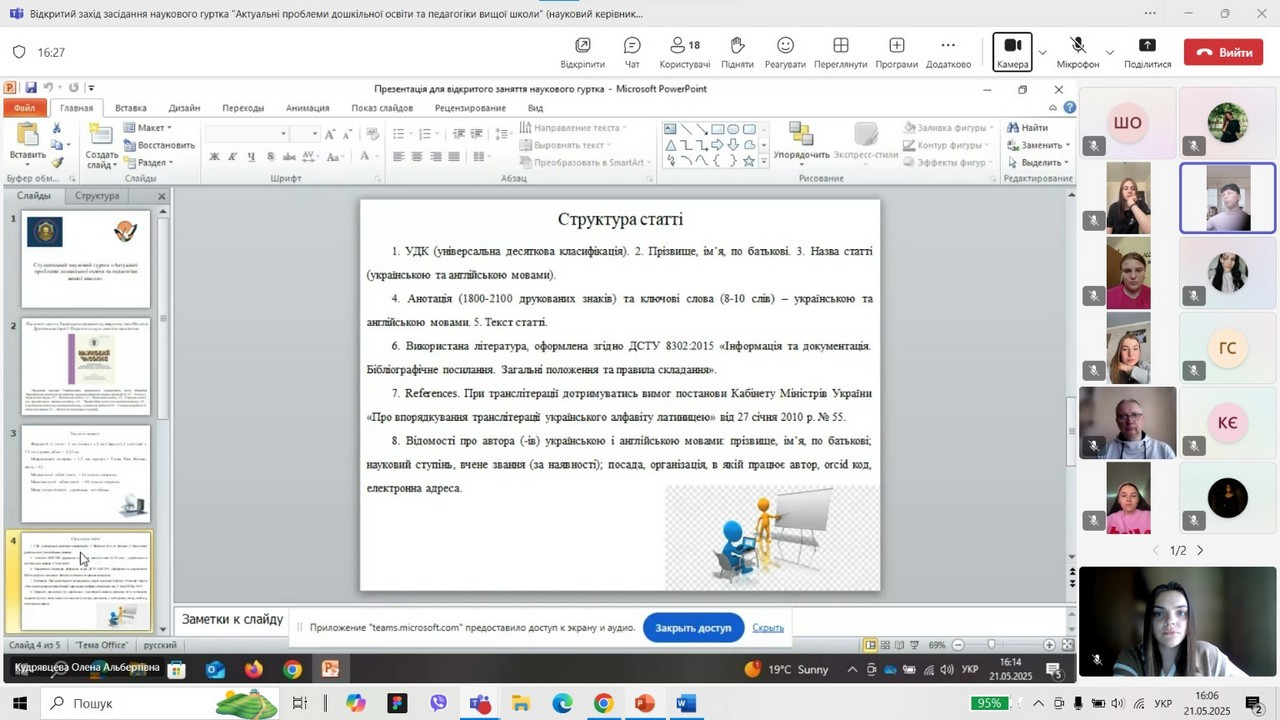This screenshot has height=720, width=1280.
Task: Unmute the microphone (Мікрофон)
Action: pos(1078,52)
